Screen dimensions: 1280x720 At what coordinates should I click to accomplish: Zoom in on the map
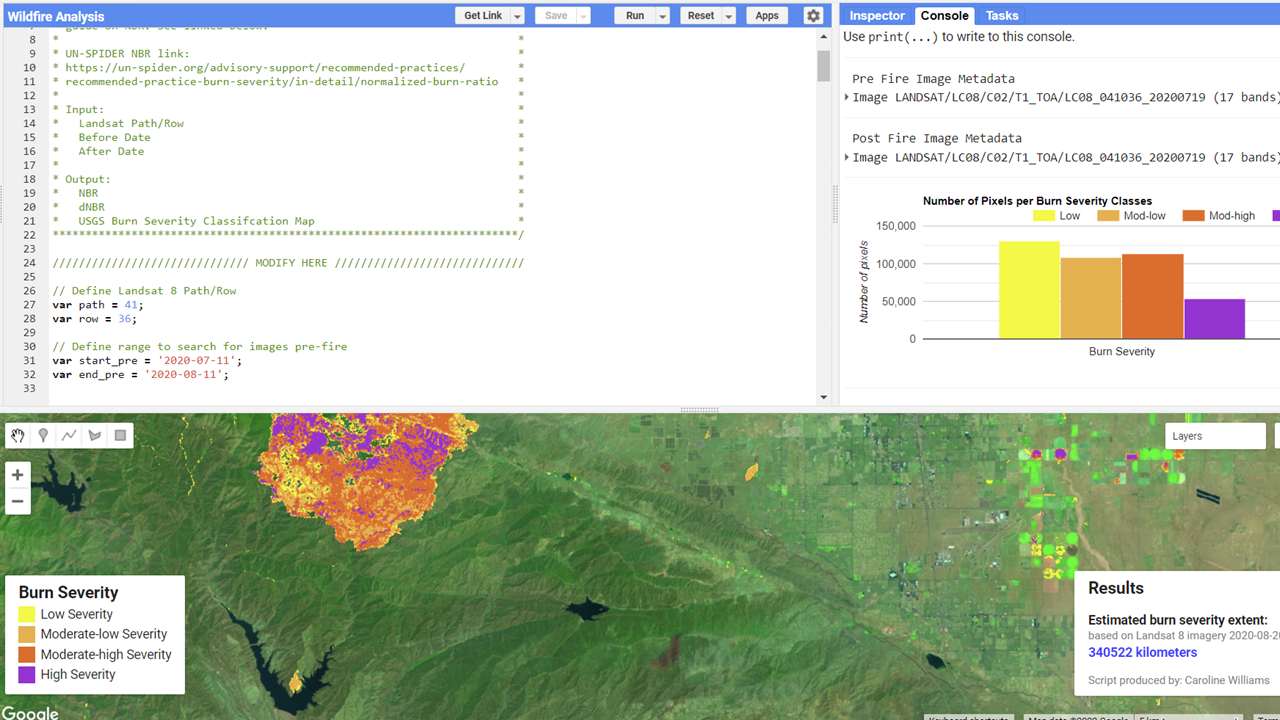(x=18, y=474)
